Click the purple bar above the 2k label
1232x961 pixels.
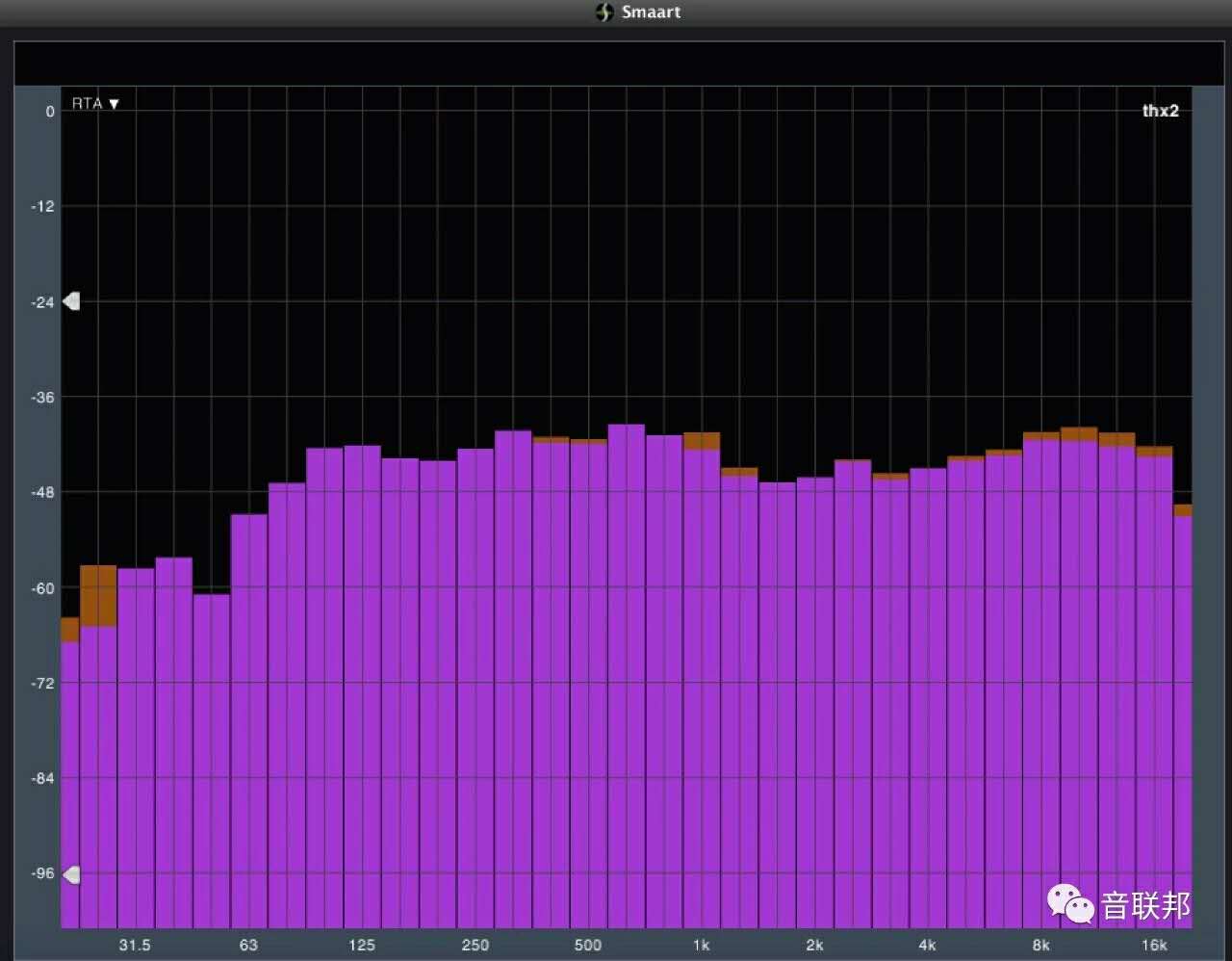point(814,703)
